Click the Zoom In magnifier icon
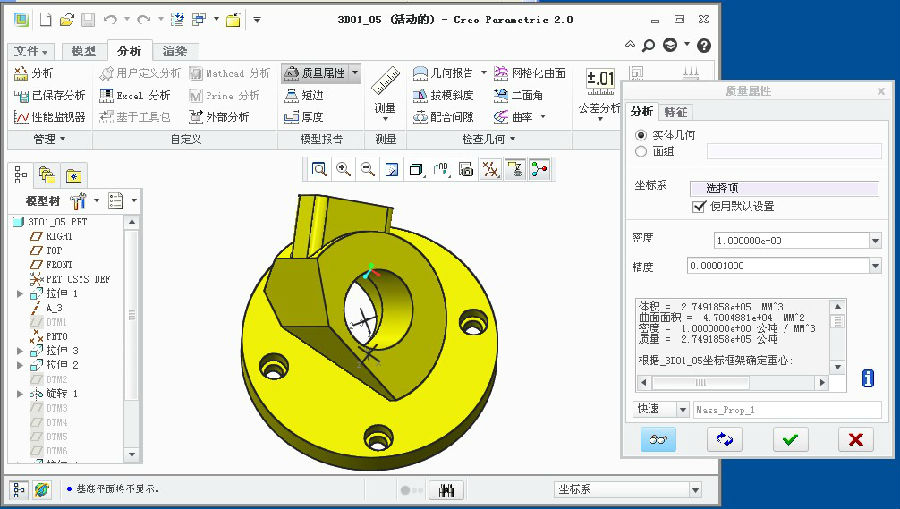900x509 pixels. [344, 170]
